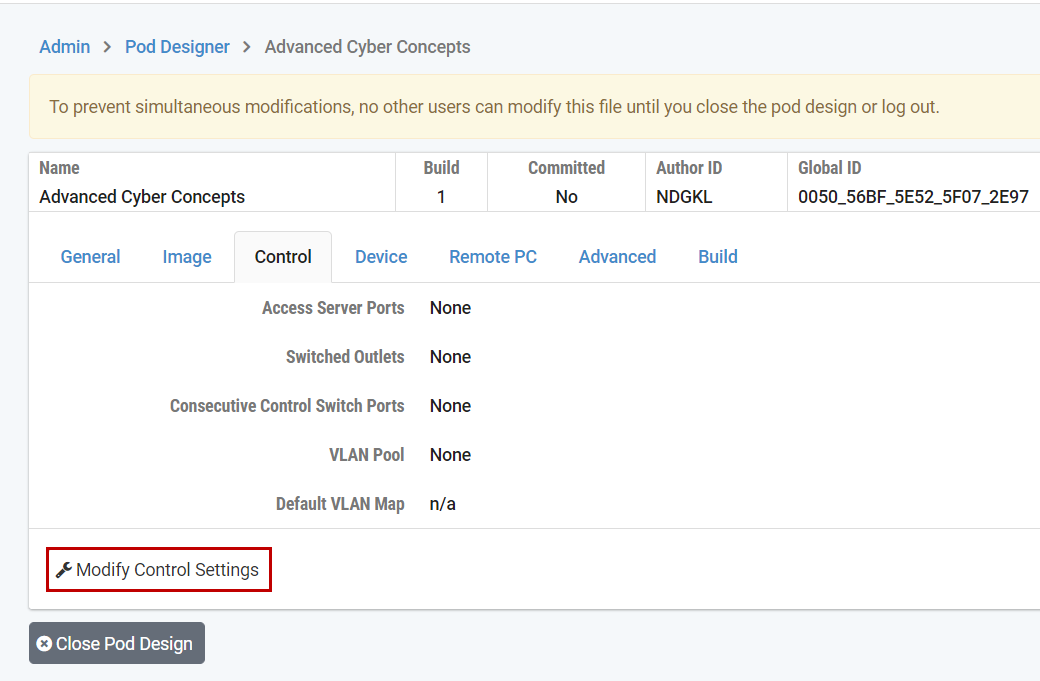Click the VLAN Pool None value

tap(450, 455)
